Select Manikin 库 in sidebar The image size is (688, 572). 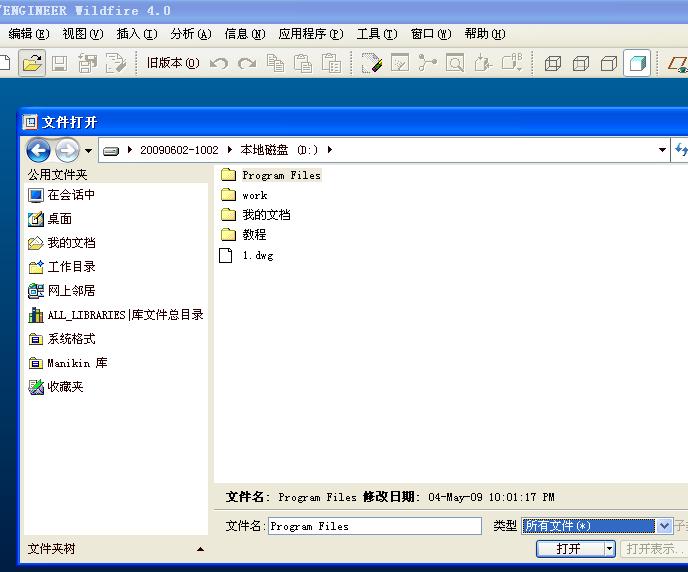pyautogui.click(x=68, y=363)
